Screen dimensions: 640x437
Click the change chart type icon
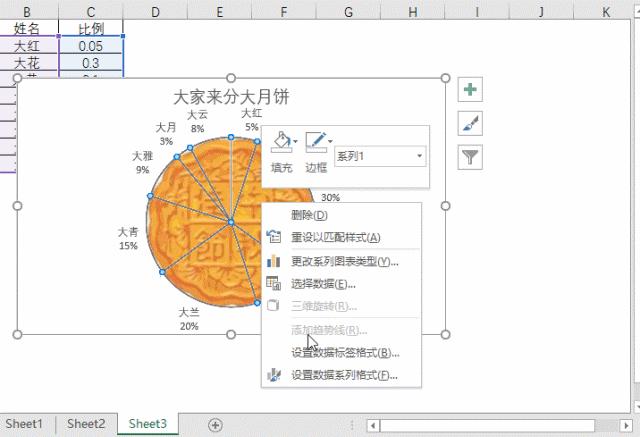[x=273, y=261]
